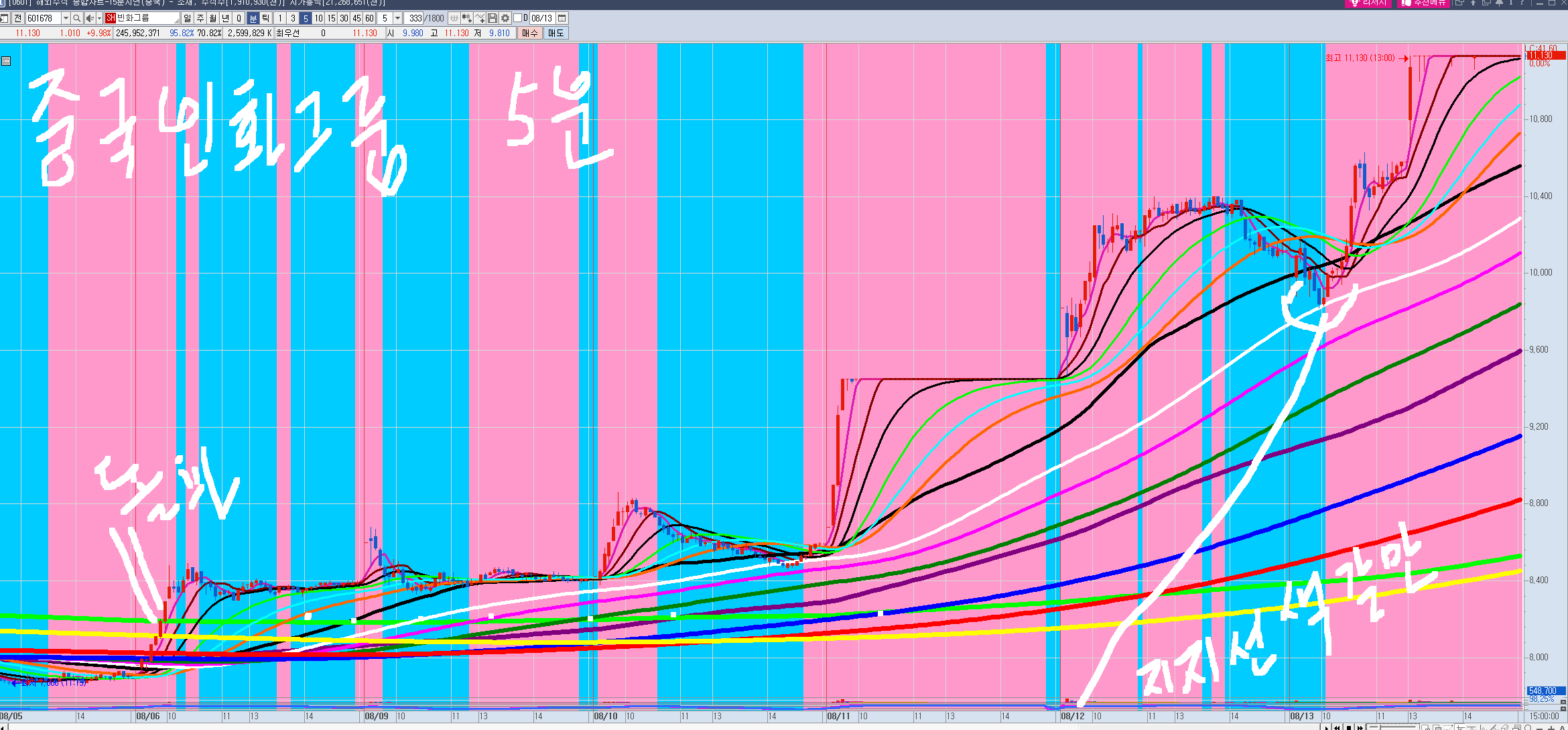1568x730 pixels.
Task: Open the 추천메뉴 recommended menu button
Action: click(1423, 3)
